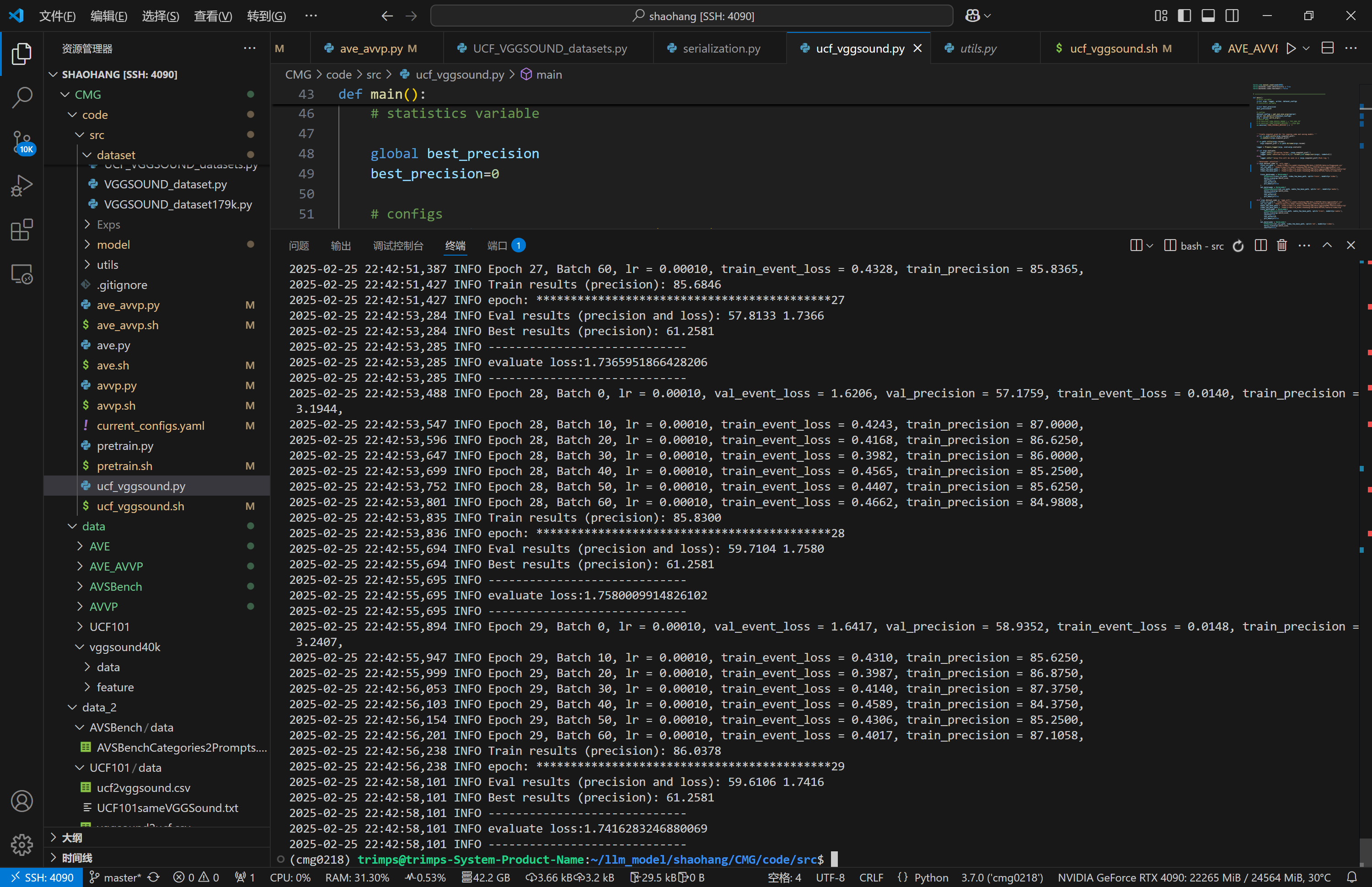Viewport: 1372px width, 887px height.
Task: Open the Search view in activity bar
Action: (x=22, y=97)
